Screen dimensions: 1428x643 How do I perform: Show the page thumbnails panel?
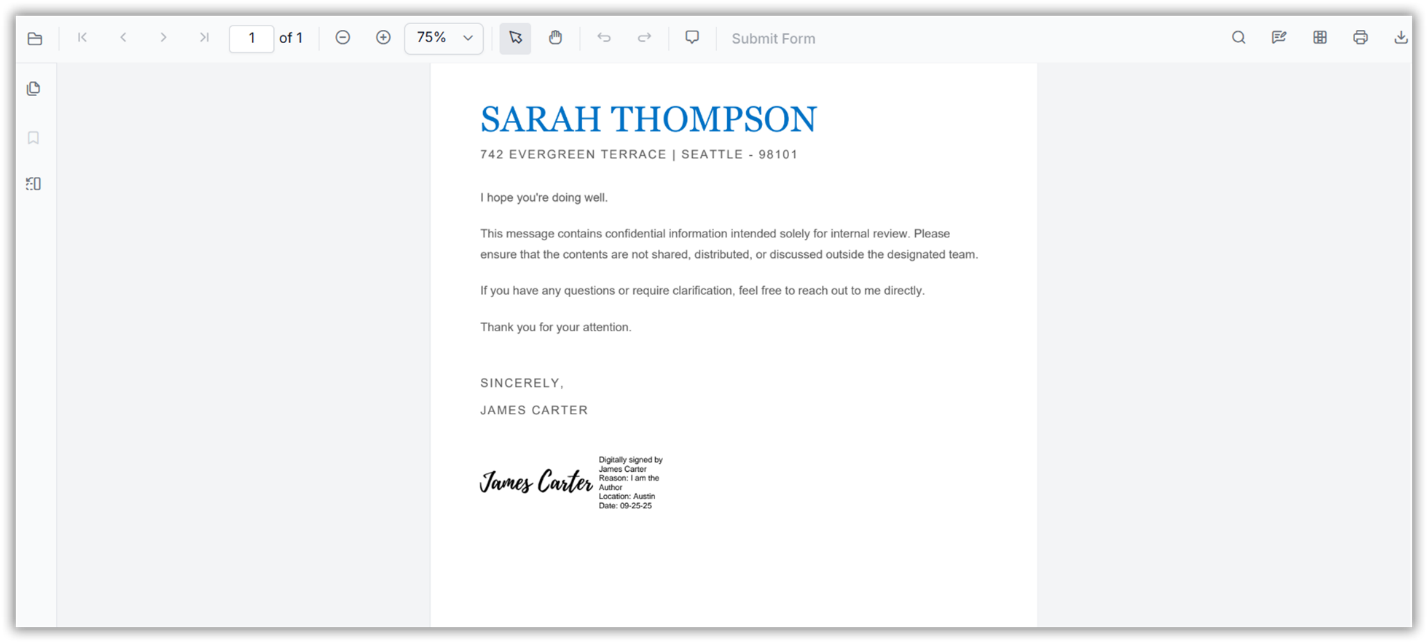click(33, 88)
